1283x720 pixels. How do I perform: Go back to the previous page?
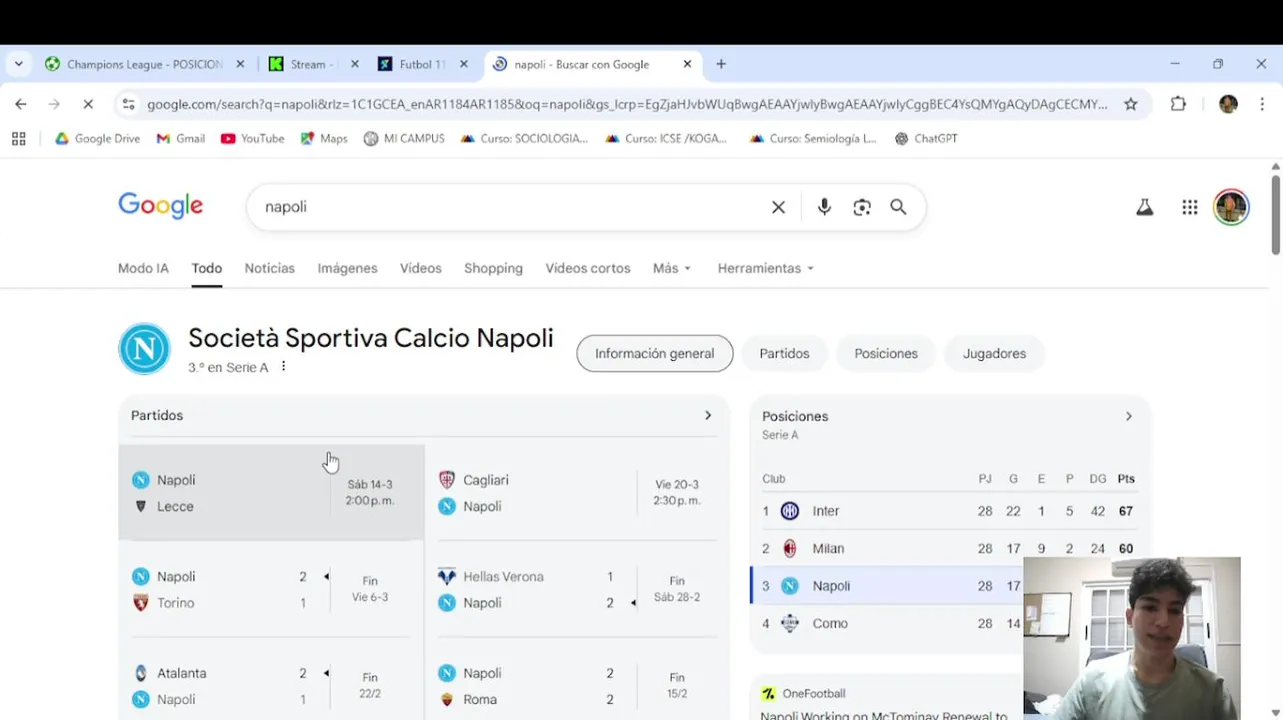21,104
